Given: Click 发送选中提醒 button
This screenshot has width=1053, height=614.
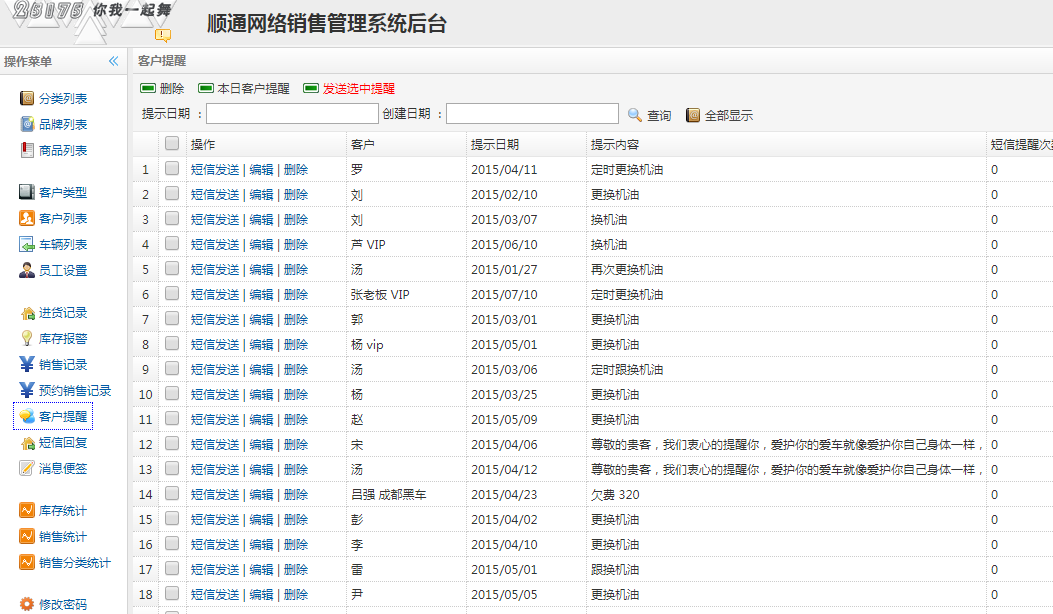Looking at the screenshot, I should pyautogui.click(x=358, y=88).
